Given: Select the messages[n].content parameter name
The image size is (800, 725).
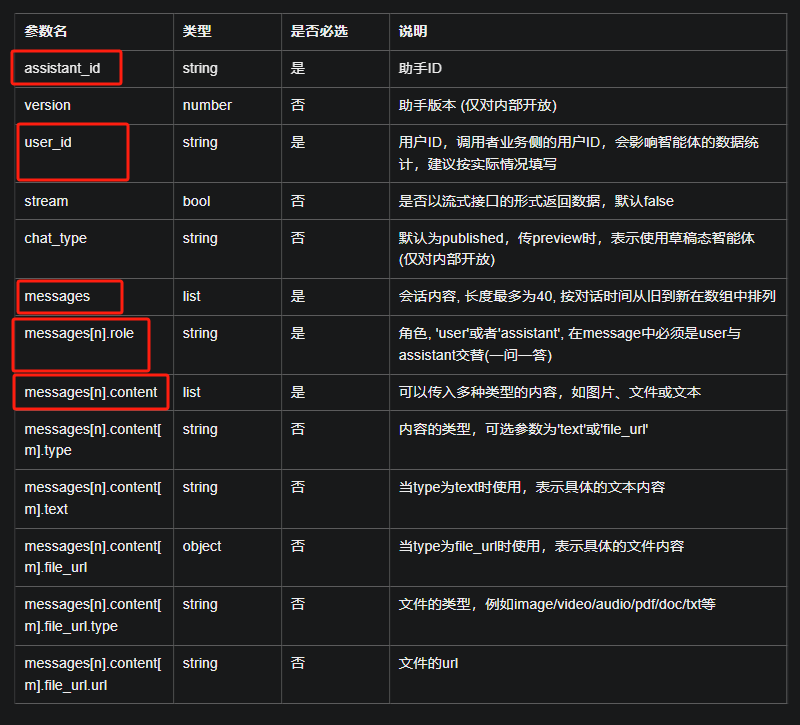Looking at the screenshot, I should coord(91,392).
